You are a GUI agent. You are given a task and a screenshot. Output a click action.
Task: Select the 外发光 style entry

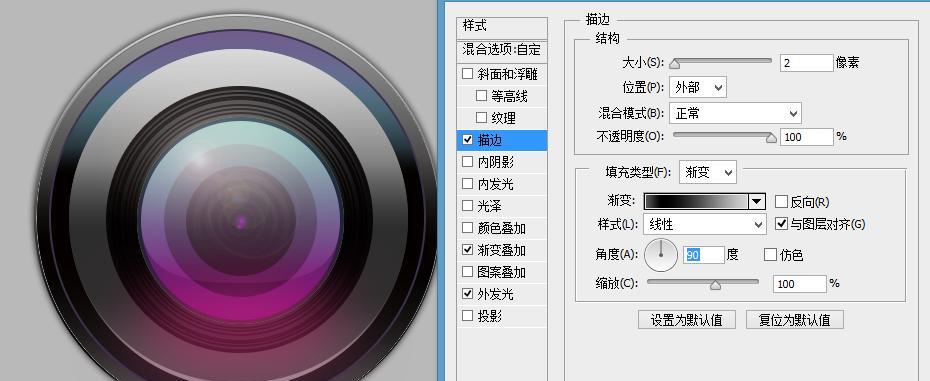[x=496, y=294]
